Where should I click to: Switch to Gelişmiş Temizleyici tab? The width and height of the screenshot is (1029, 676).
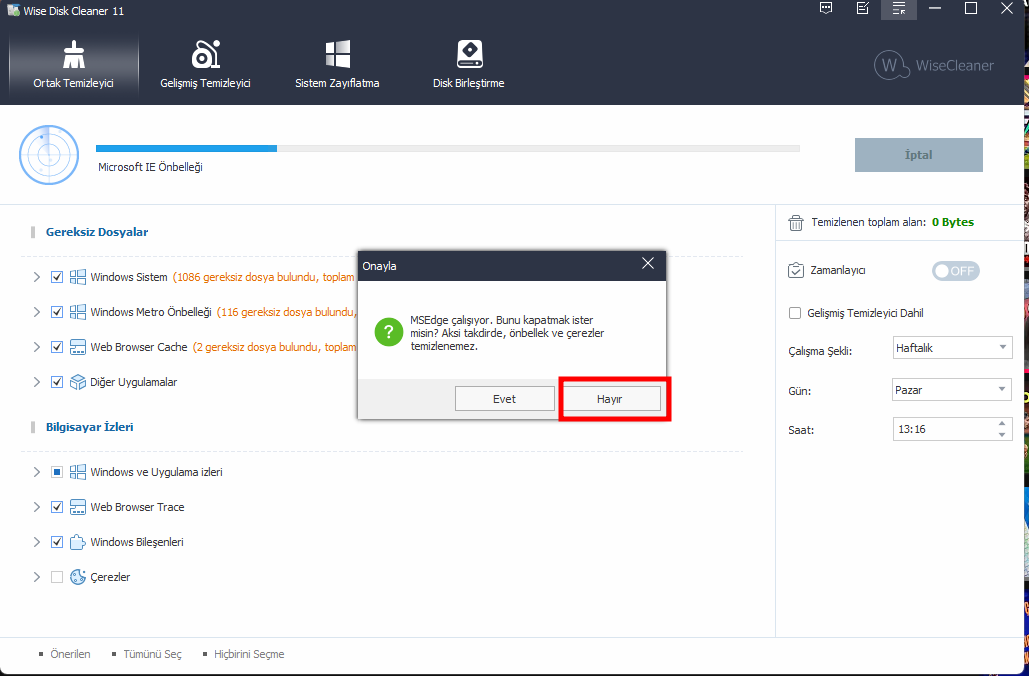coord(205,64)
